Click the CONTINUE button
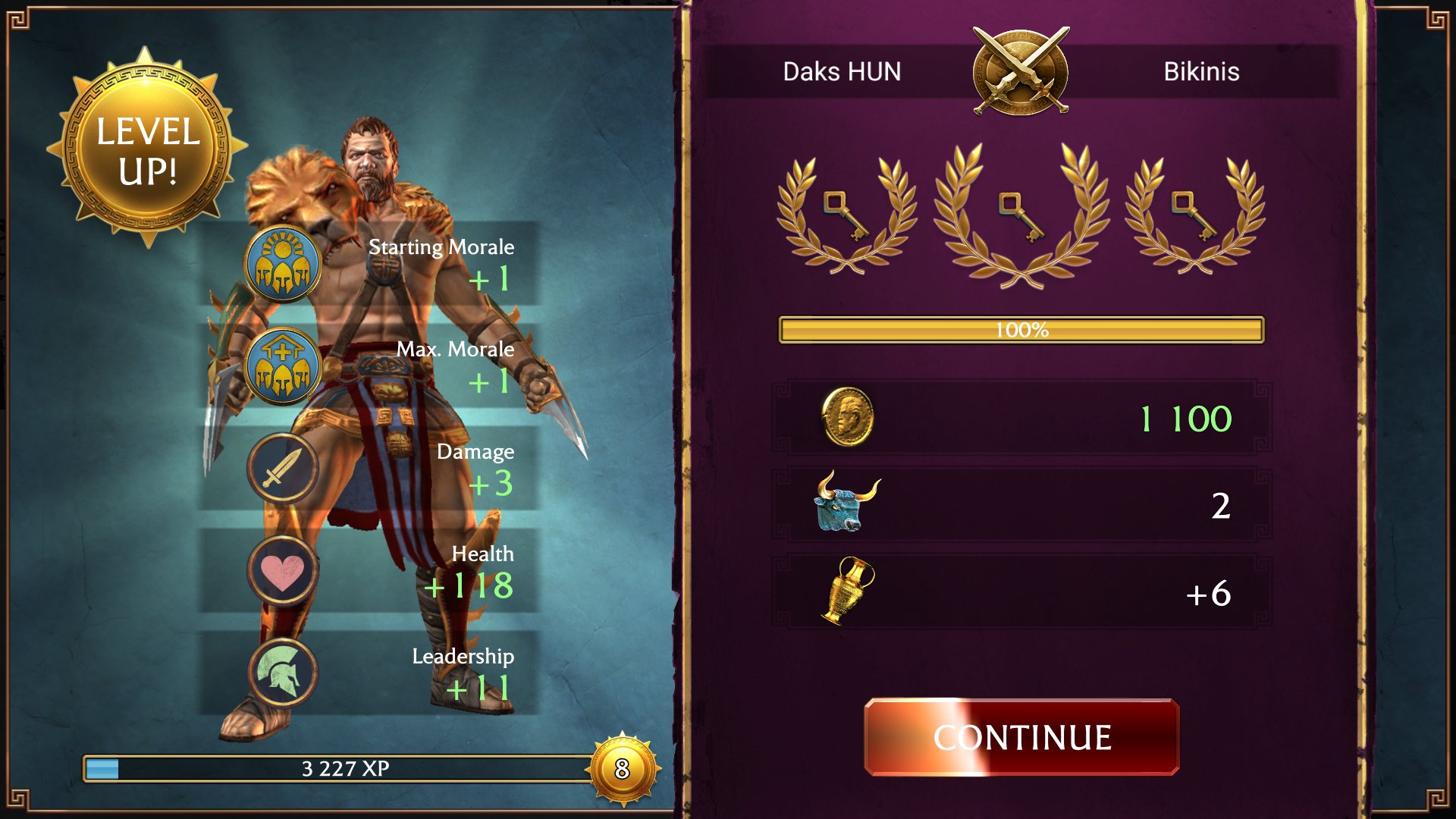 [x=1021, y=737]
